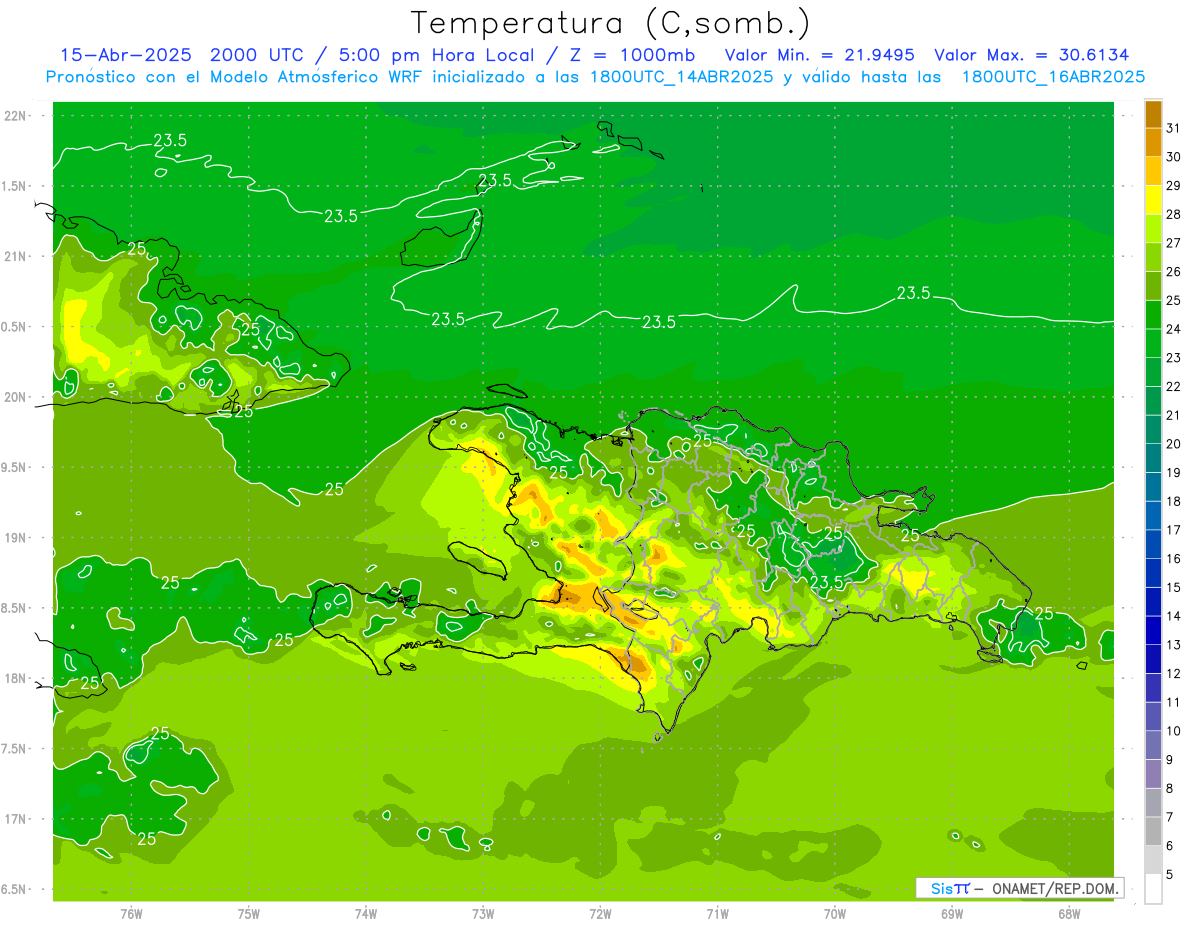Click the '73W' longitude axis label
Screen dimensions: 1200x927
tap(483, 914)
